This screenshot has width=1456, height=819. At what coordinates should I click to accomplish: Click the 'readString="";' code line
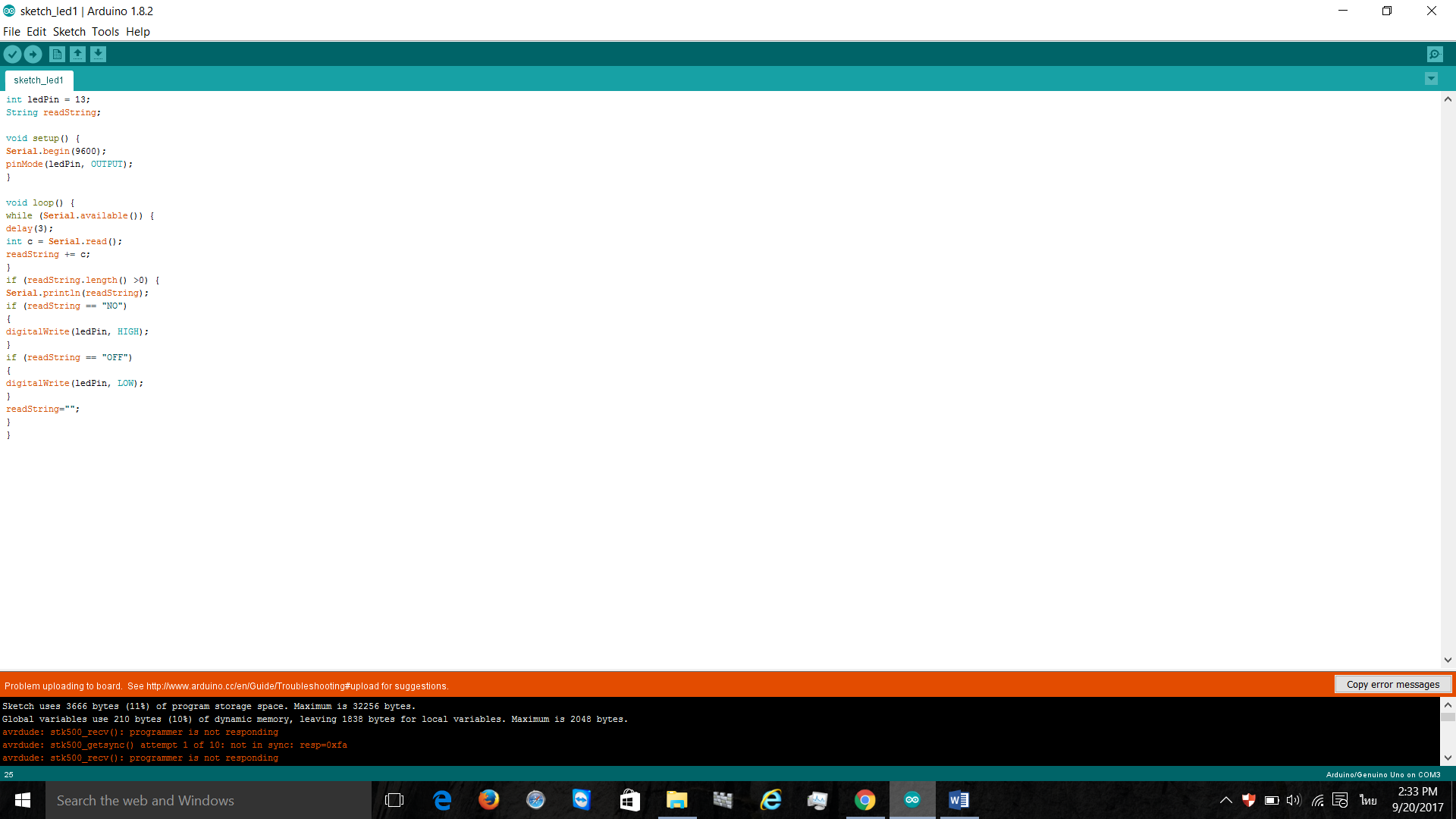pyautogui.click(x=42, y=409)
